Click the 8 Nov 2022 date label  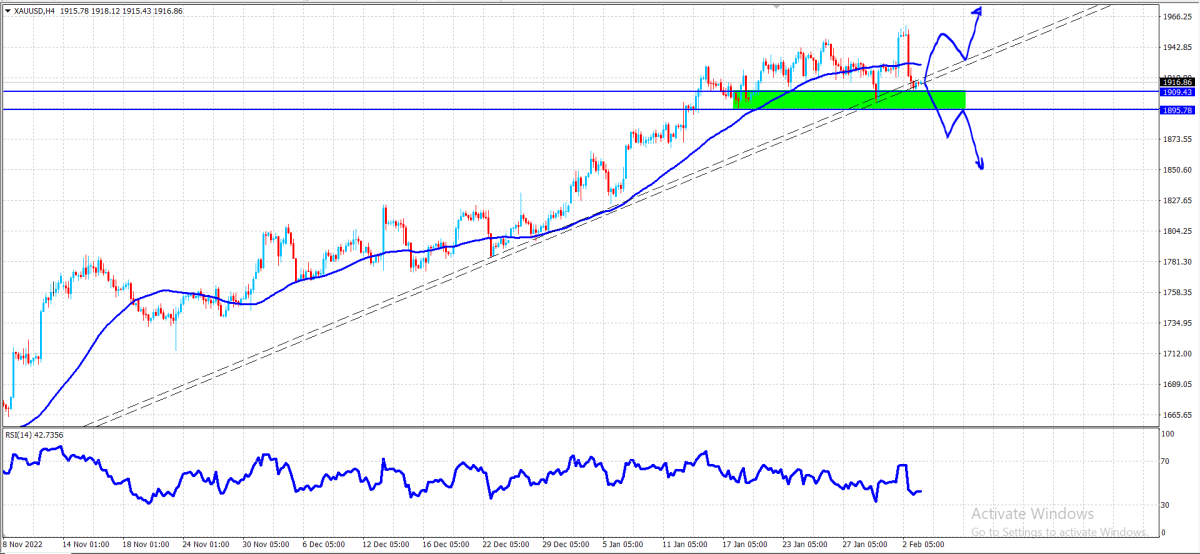pos(24,546)
